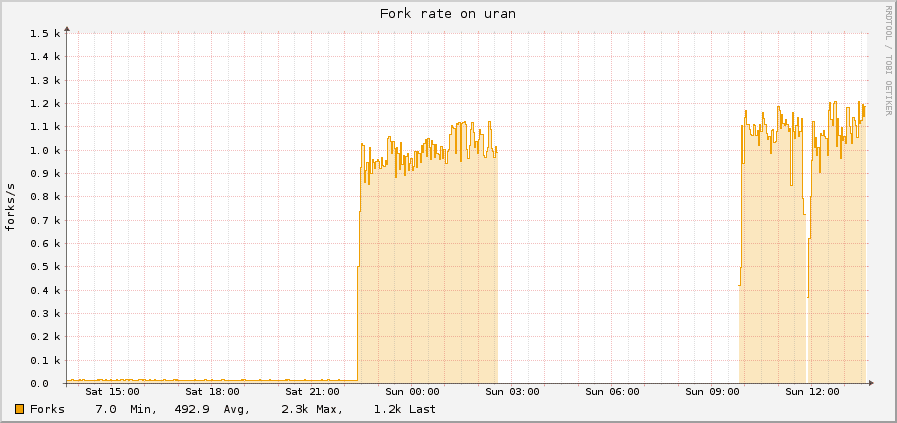Click the 'Sun 00:00' x-axis label
The image size is (897, 423).
(x=412, y=392)
